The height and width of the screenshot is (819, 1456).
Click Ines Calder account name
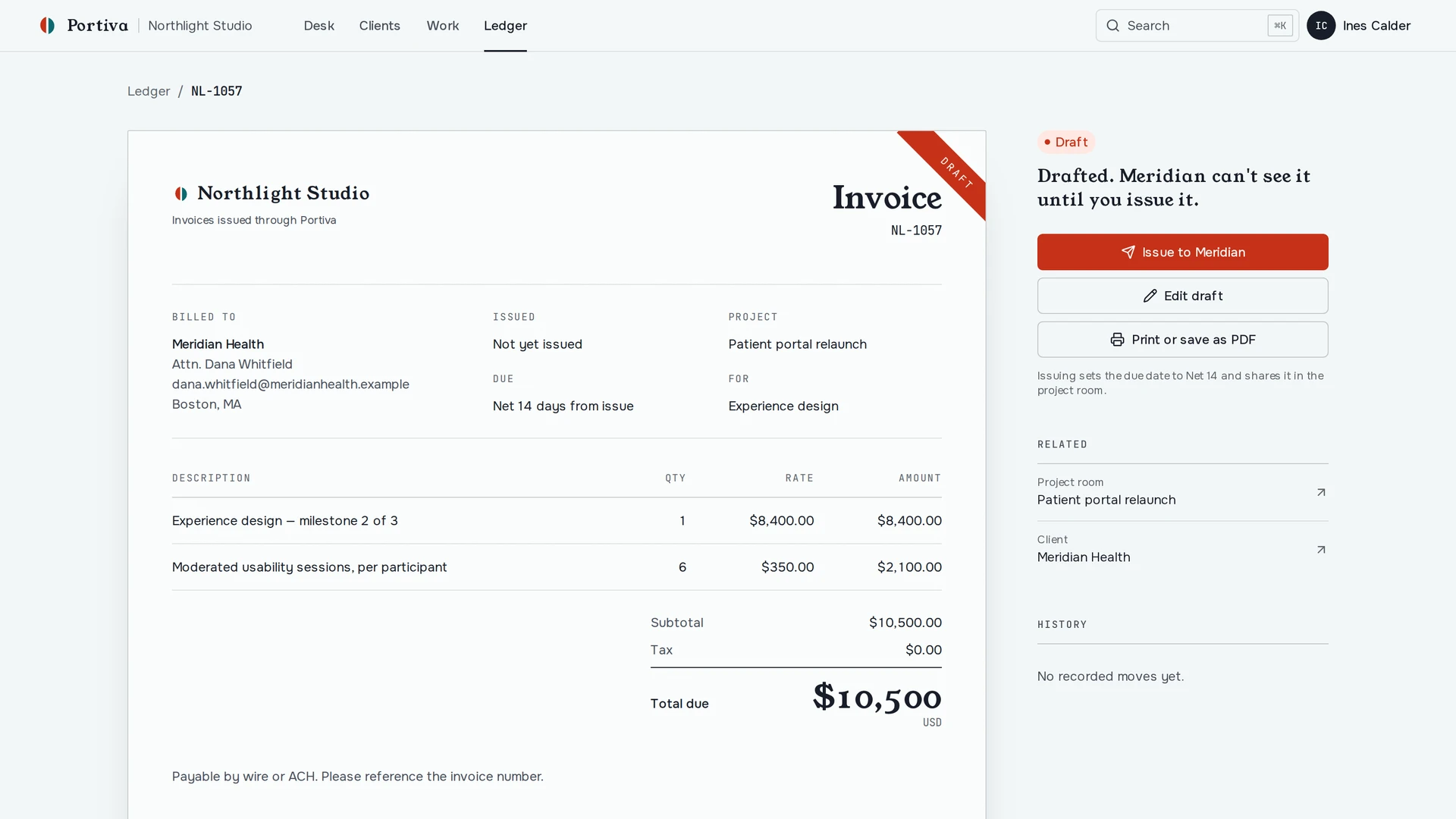click(1376, 25)
